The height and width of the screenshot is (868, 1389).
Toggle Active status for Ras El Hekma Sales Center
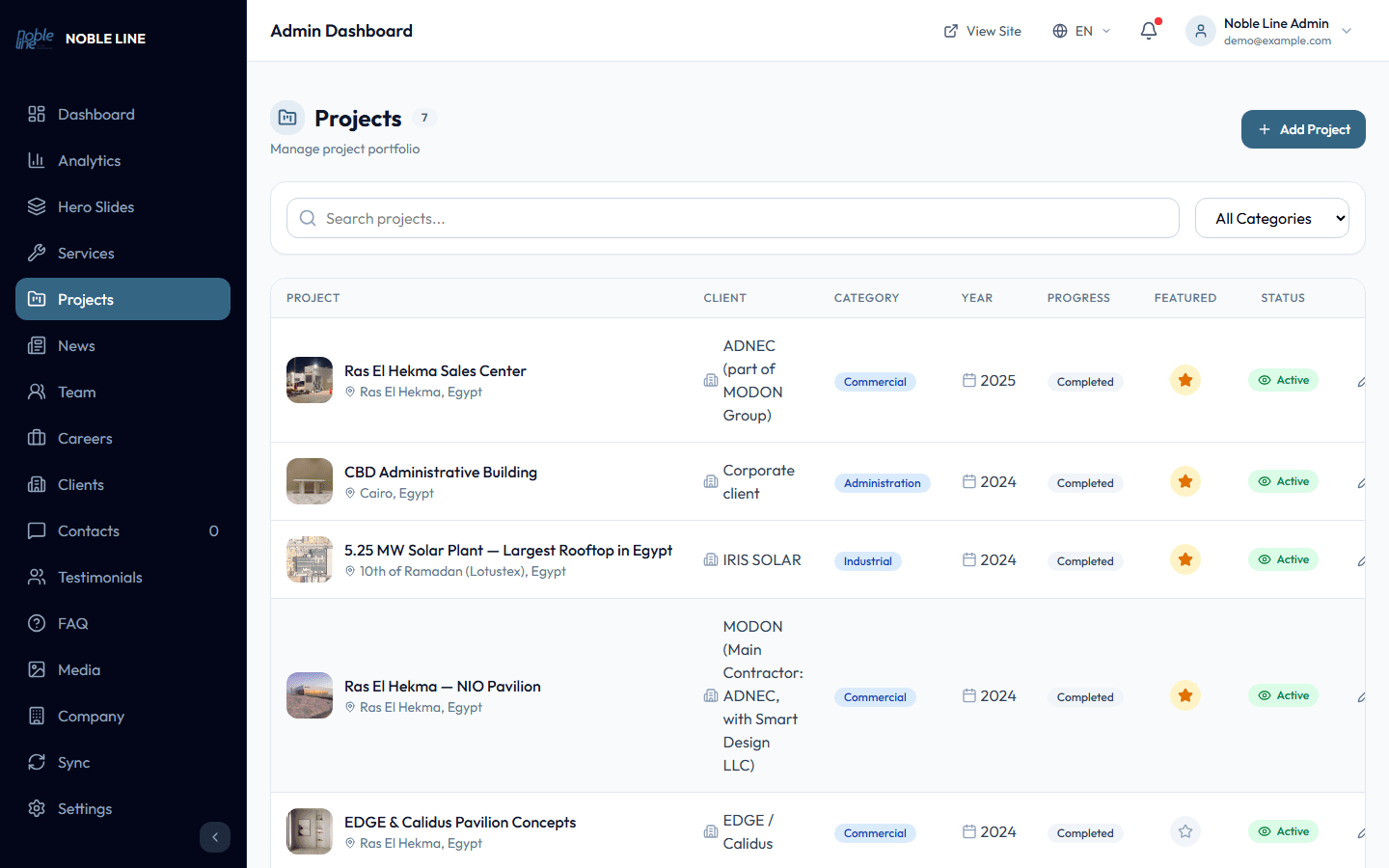1283,380
